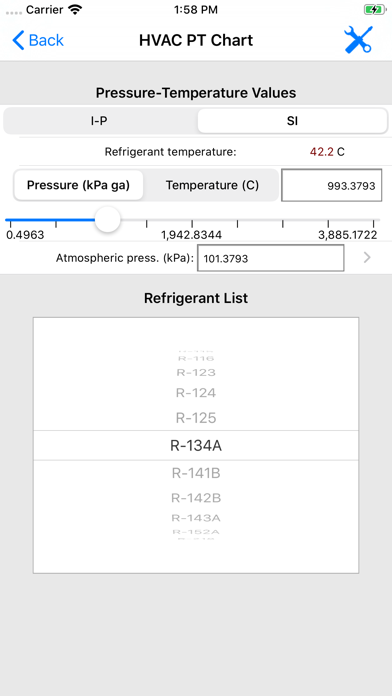This screenshot has width=392, height=696.
Task: Tap the Refrigerant temperature label
Action: click(x=171, y=152)
